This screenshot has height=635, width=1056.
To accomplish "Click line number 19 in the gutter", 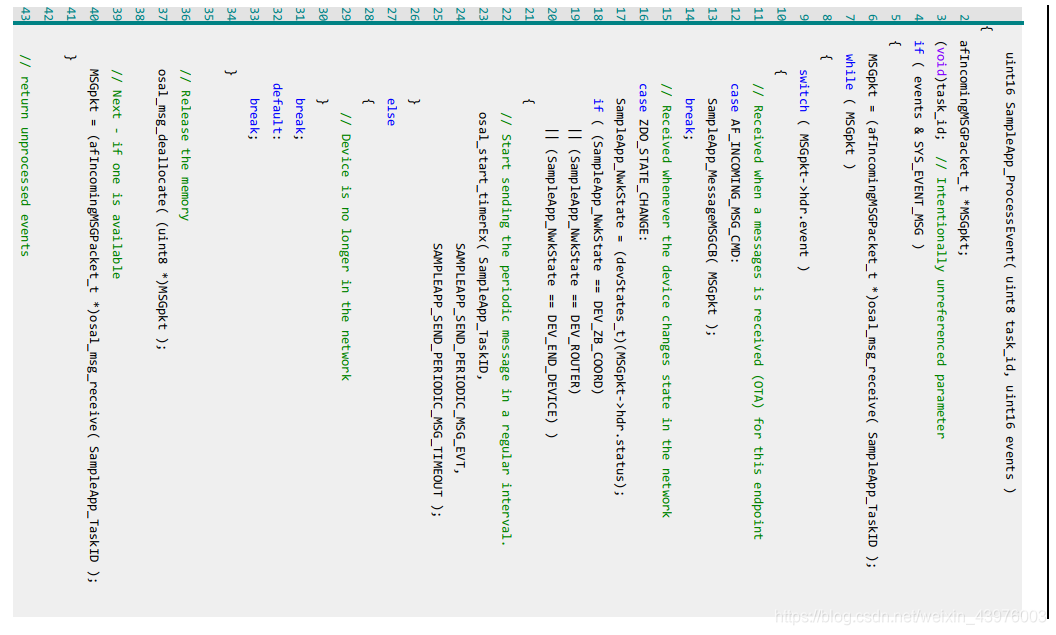I will pyautogui.click(x=574, y=14).
